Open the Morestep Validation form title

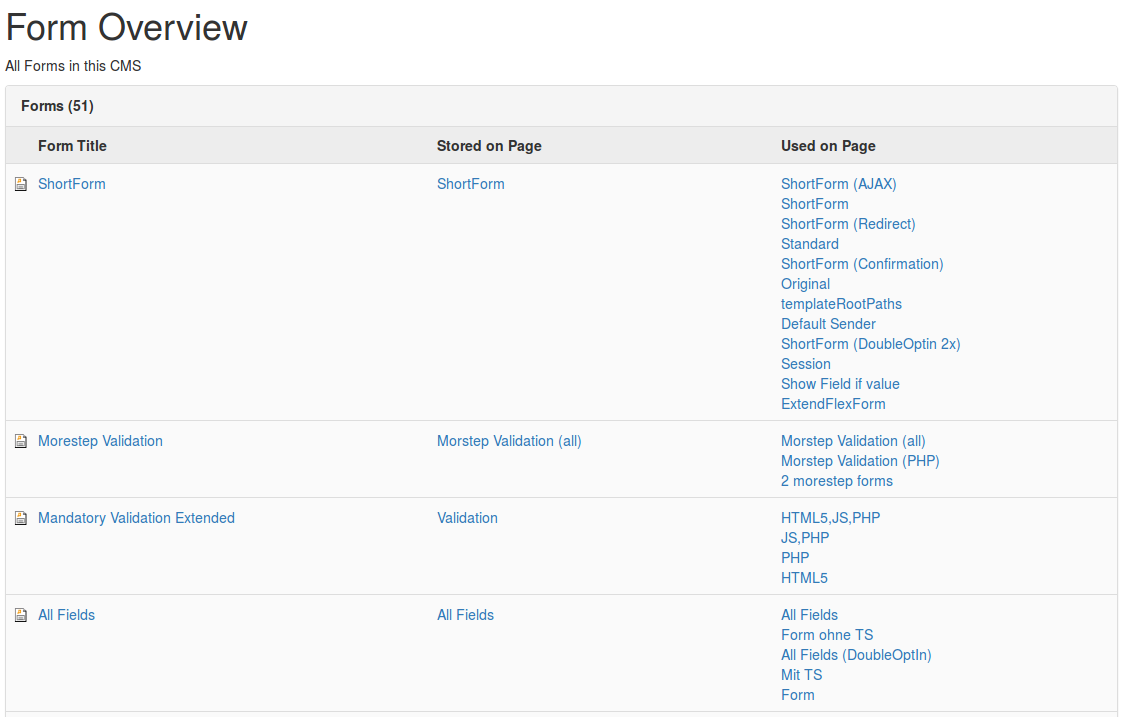pos(100,441)
